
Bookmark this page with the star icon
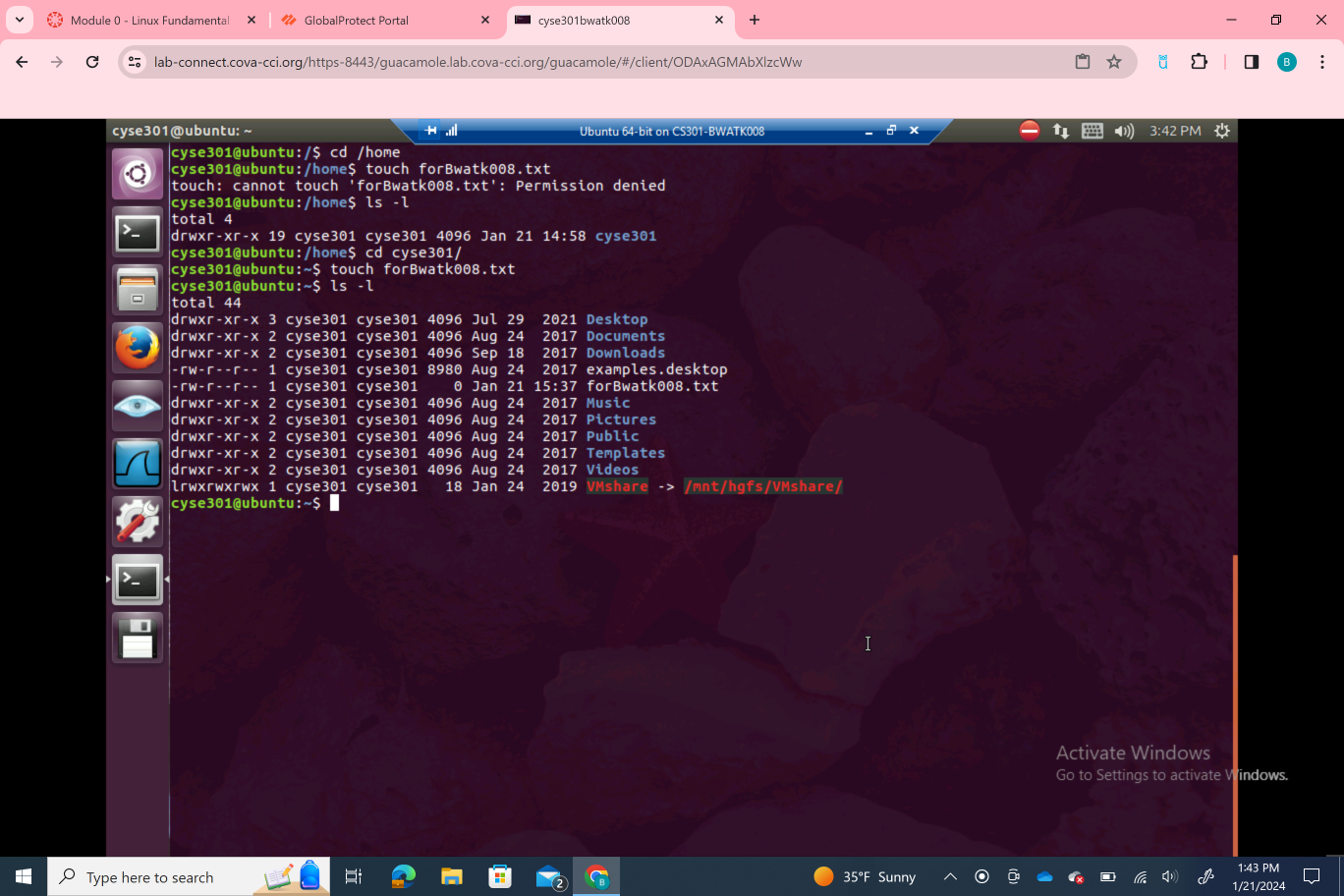click(x=1114, y=62)
